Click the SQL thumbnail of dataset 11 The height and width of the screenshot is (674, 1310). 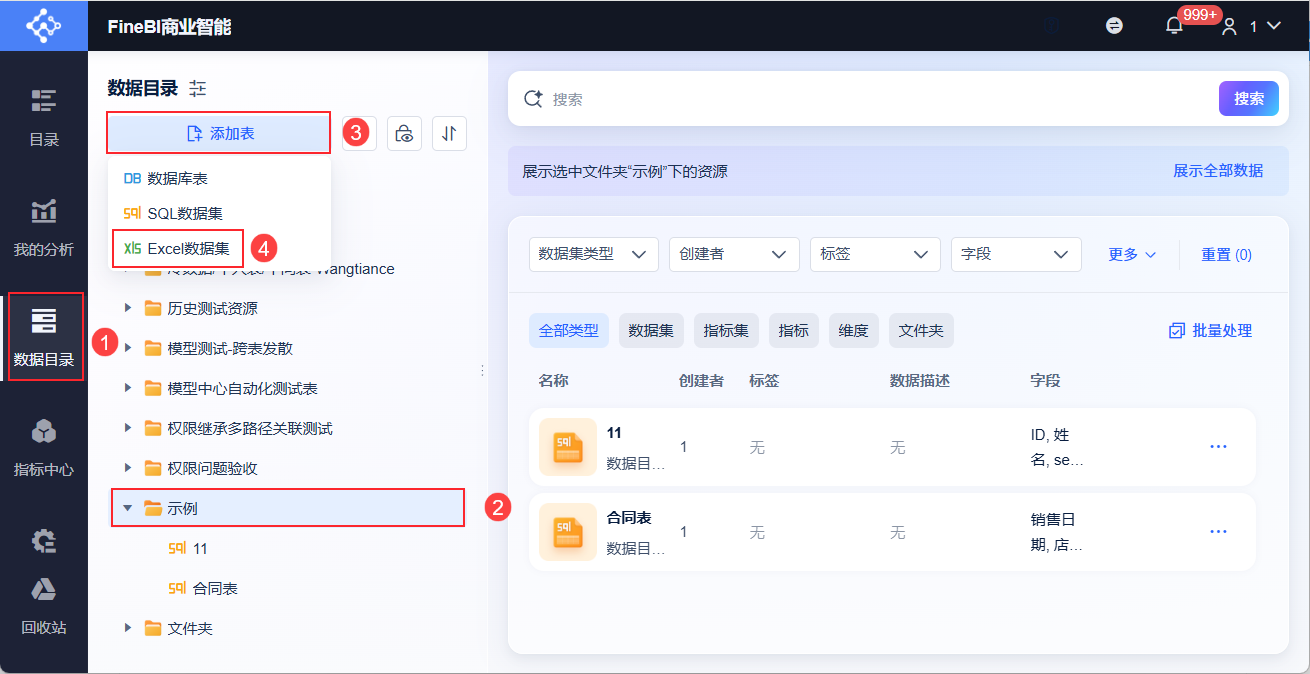568,447
